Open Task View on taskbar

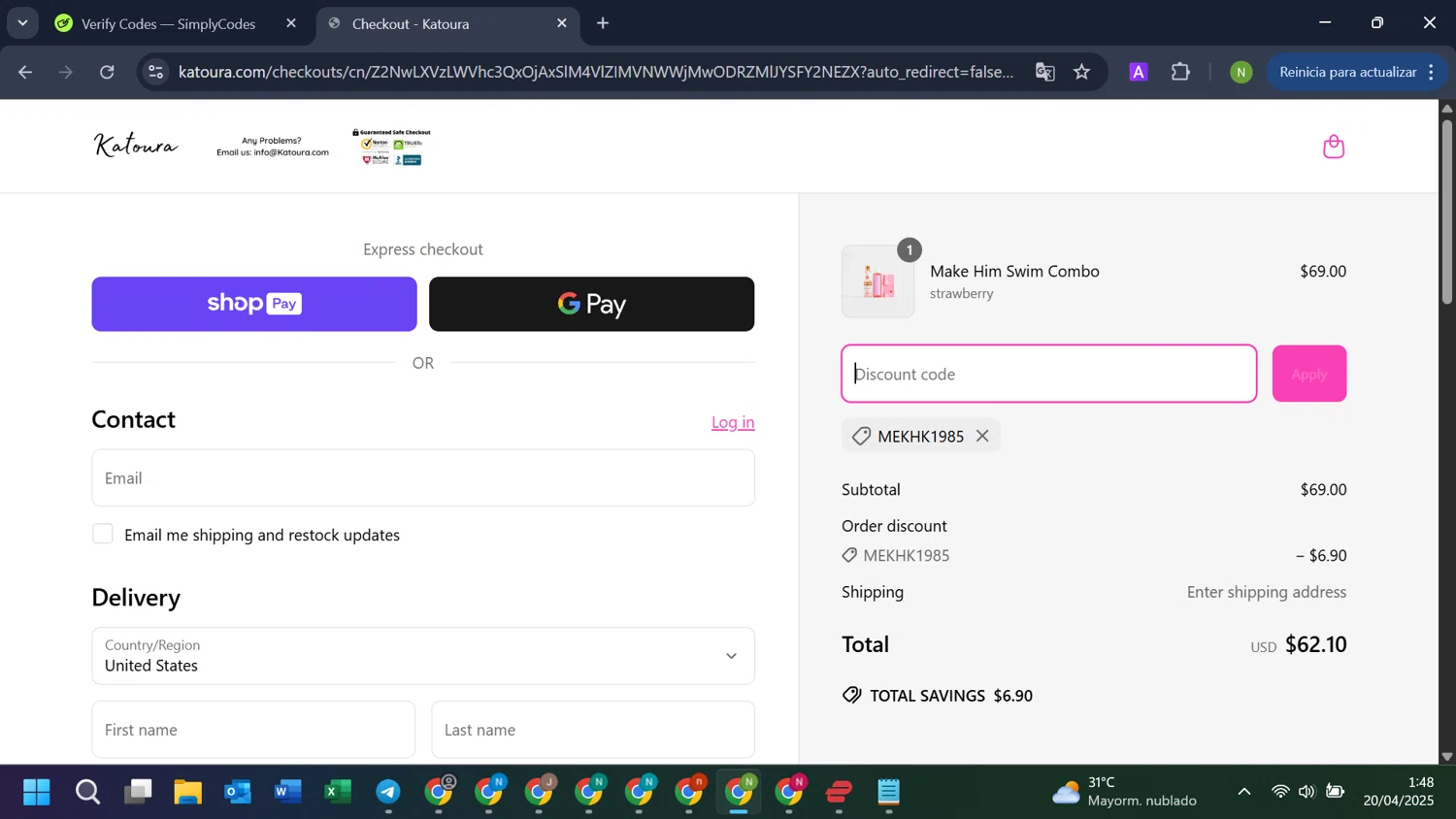coord(138,793)
